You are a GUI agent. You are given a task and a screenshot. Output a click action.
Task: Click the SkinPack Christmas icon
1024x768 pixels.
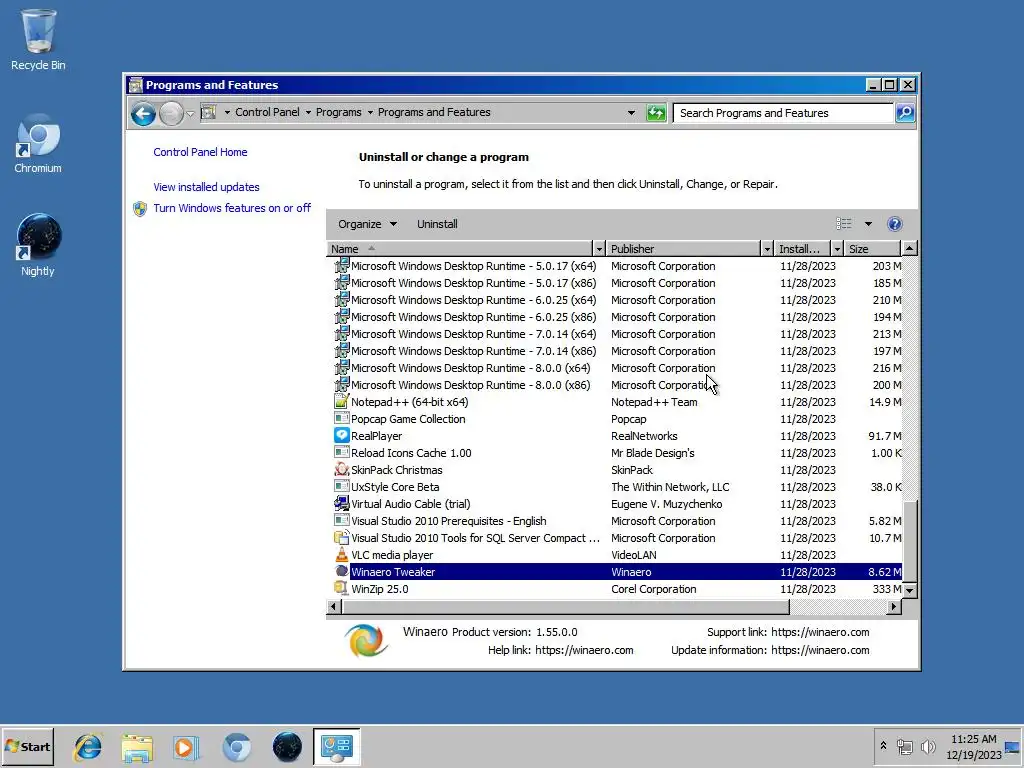click(341, 470)
